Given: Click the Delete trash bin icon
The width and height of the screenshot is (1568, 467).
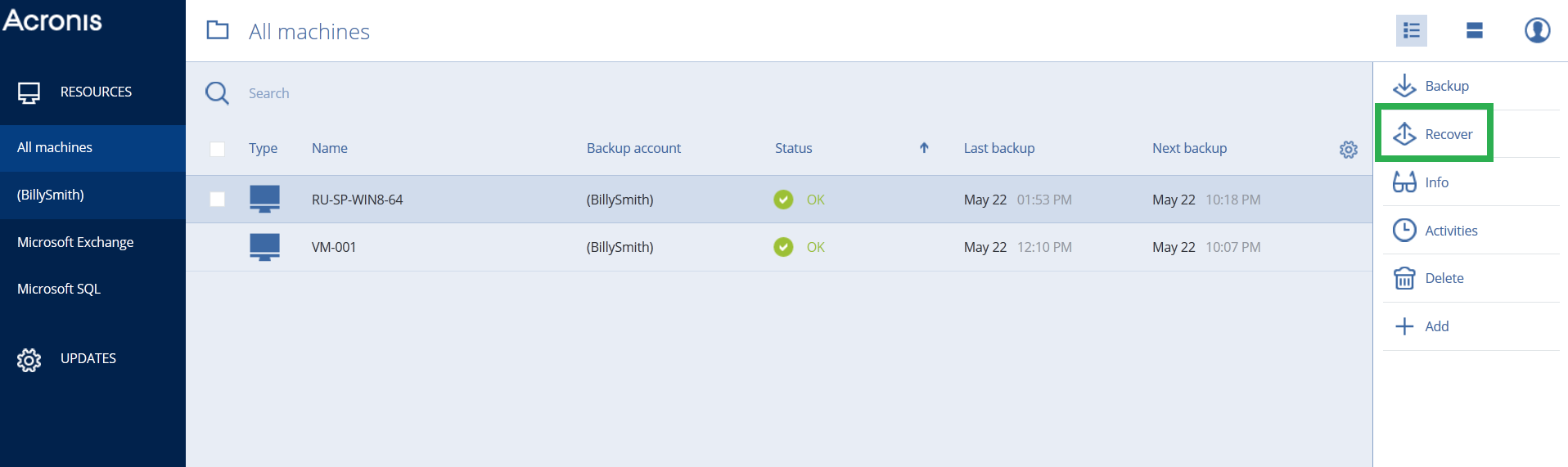Looking at the screenshot, I should pyautogui.click(x=1404, y=278).
